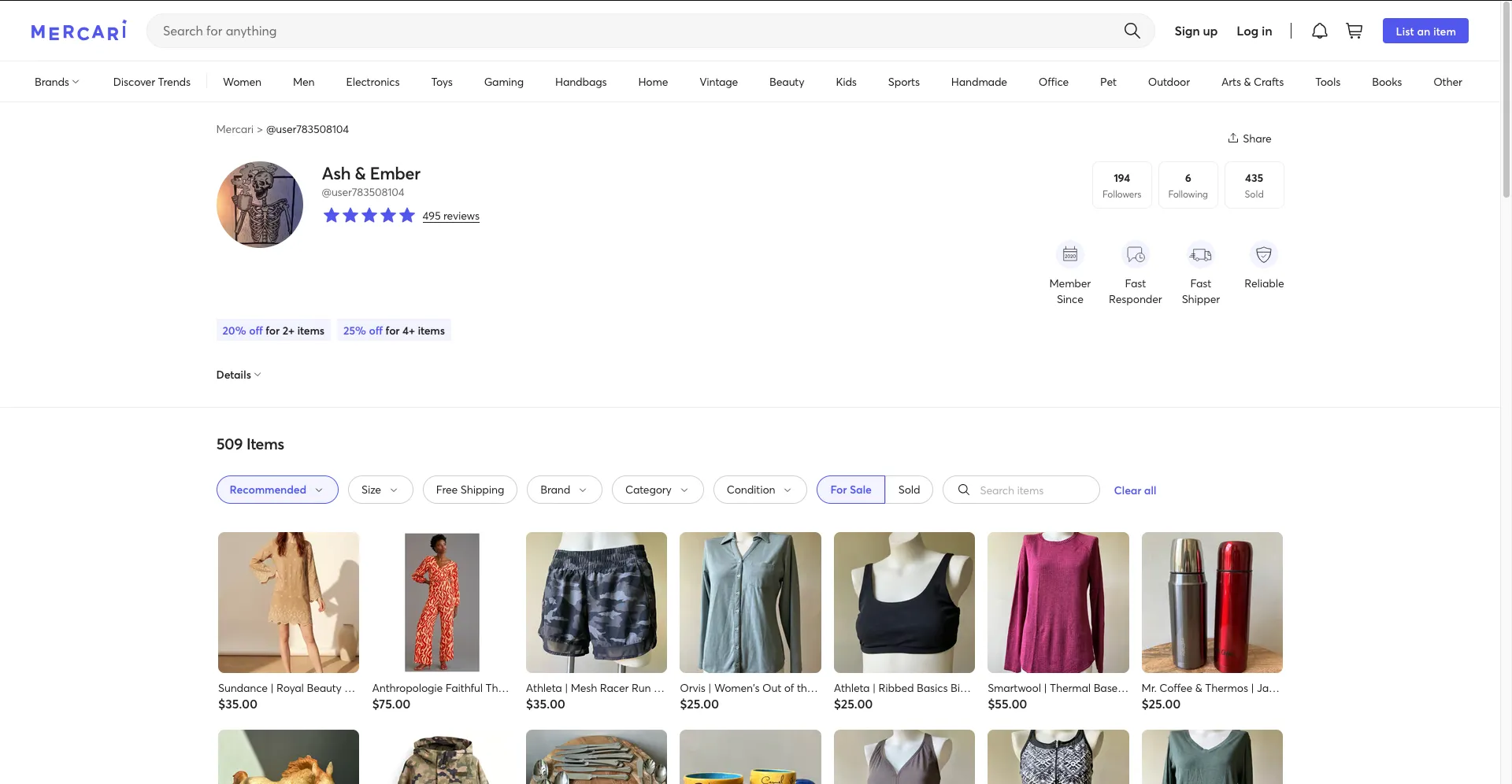The width and height of the screenshot is (1512, 784).
Task: Click magnifier icon in Search items field
Action: point(963,490)
